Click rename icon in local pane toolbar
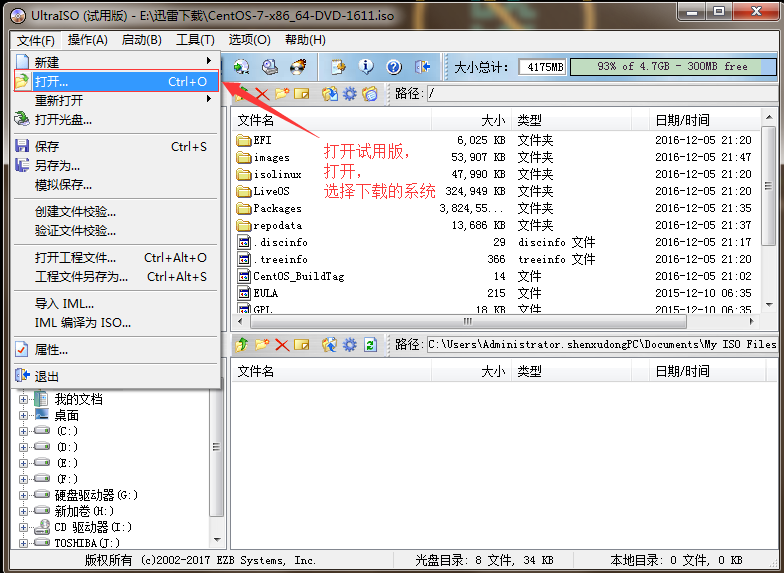 [x=302, y=344]
